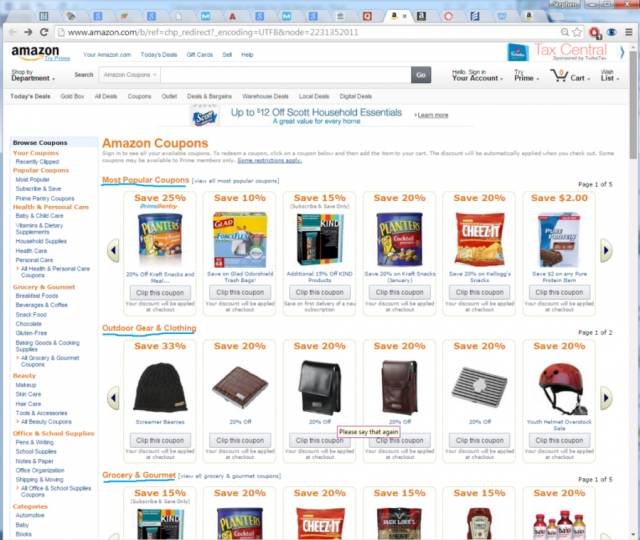The height and width of the screenshot is (540, 640).
Task: Open the Wish List dropdown
Action: pyautogui.click(x=610, y=75)
